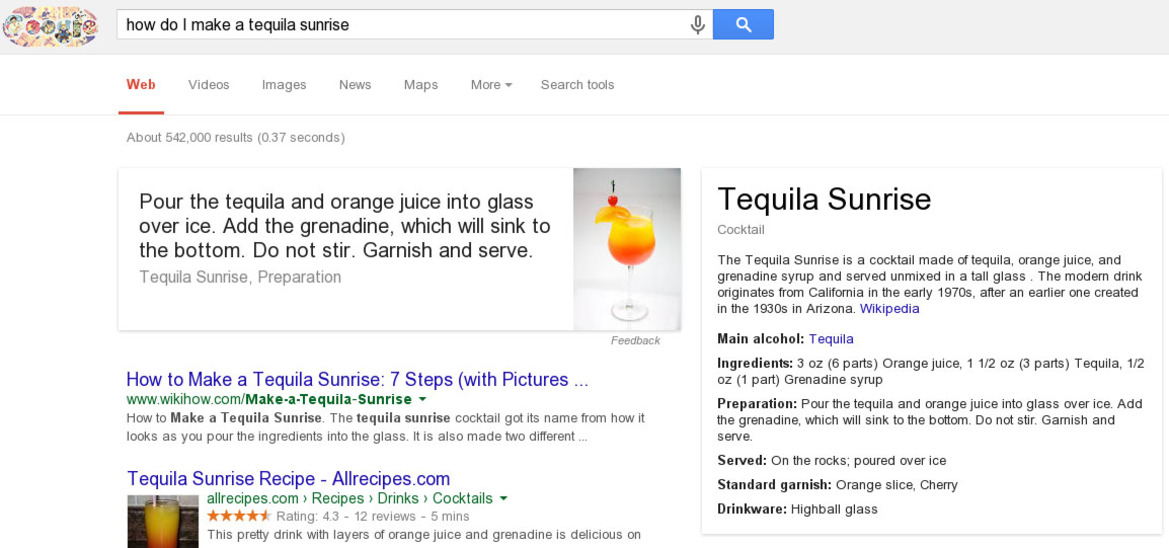Open the News tab
This screenshot has height=548, width=1169.
(x=355, y=84)
